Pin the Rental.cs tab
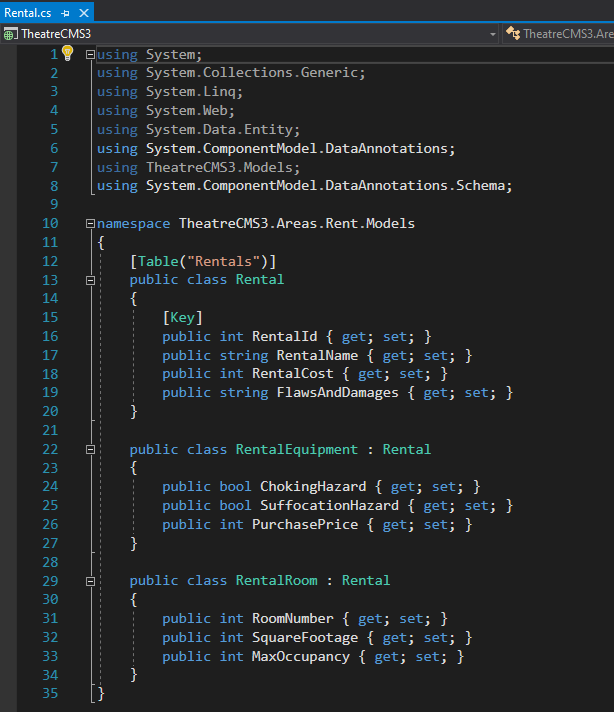The width and height of the screenshot is (614, 712). pyautogui.click(x=65, y=13)
